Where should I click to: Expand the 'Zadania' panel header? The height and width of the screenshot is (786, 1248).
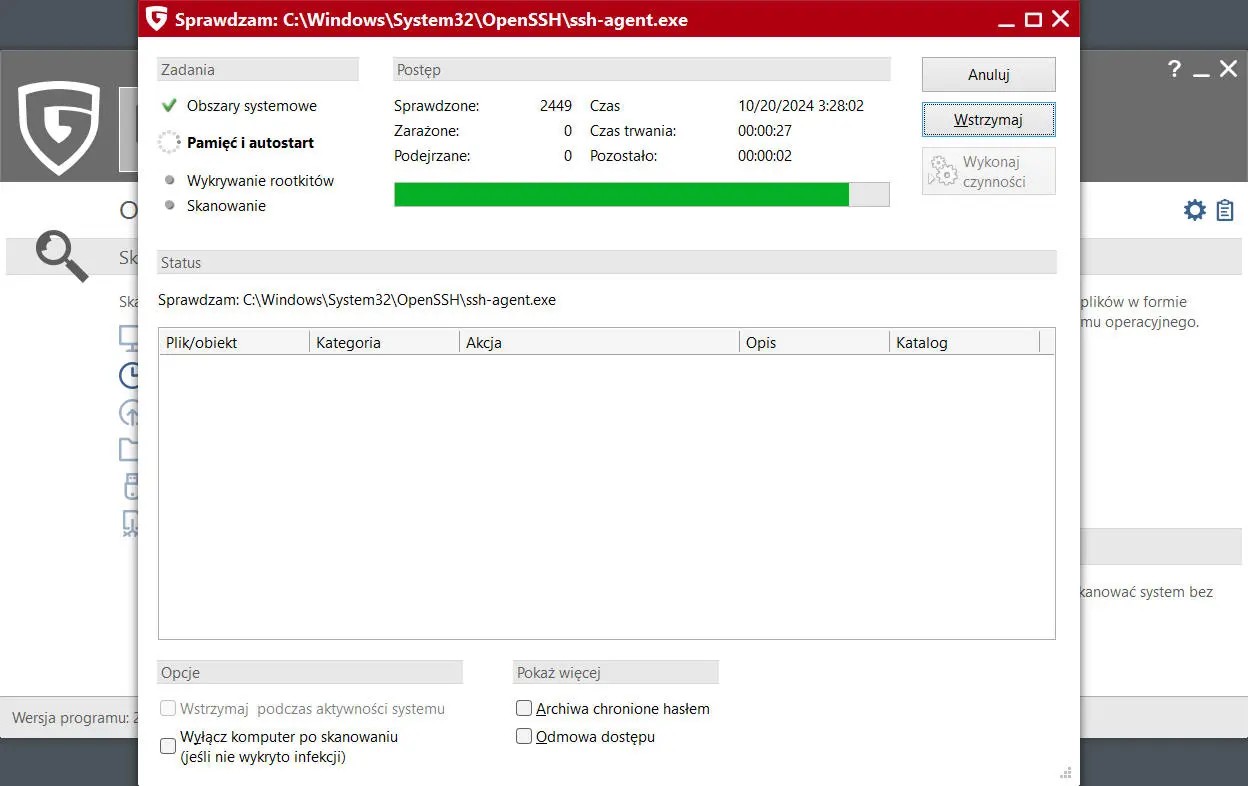point(257,69)
